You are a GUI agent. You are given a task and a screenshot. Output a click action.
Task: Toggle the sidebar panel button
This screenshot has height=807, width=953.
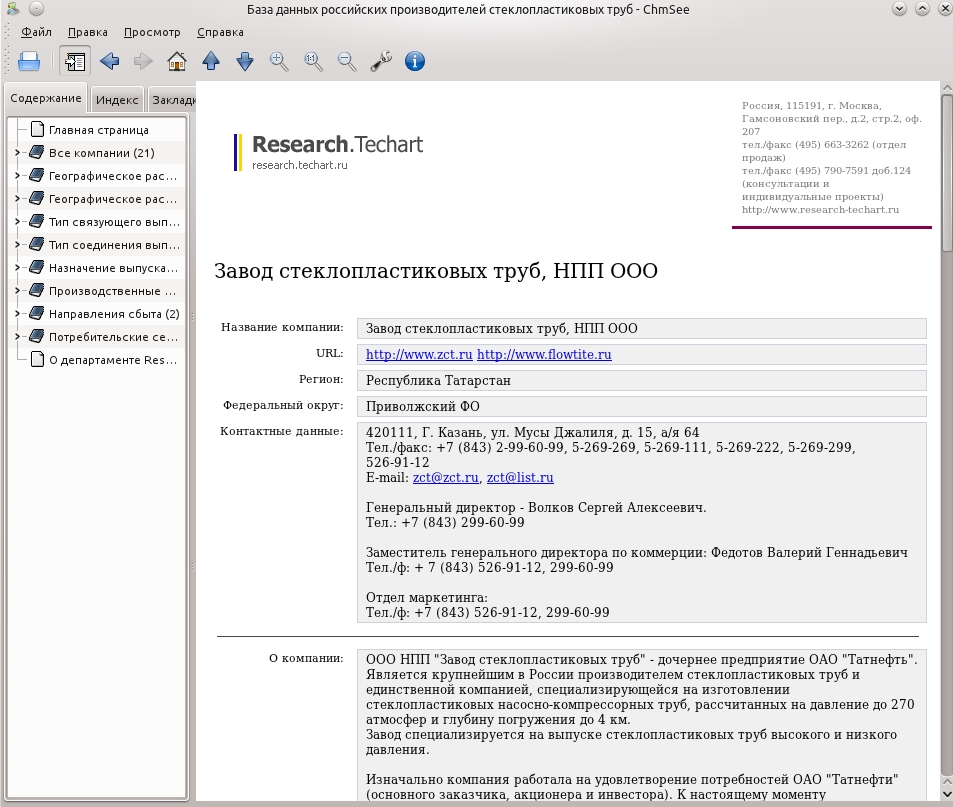(x=75, y=61)
